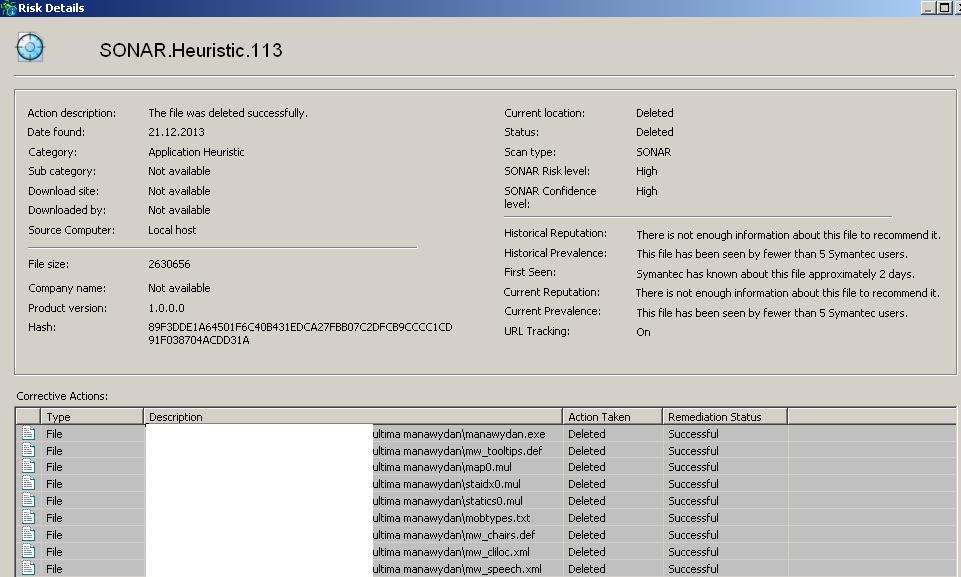
Task: Click file icon in mw_cliloc.xml row
Action: [28, 551]
